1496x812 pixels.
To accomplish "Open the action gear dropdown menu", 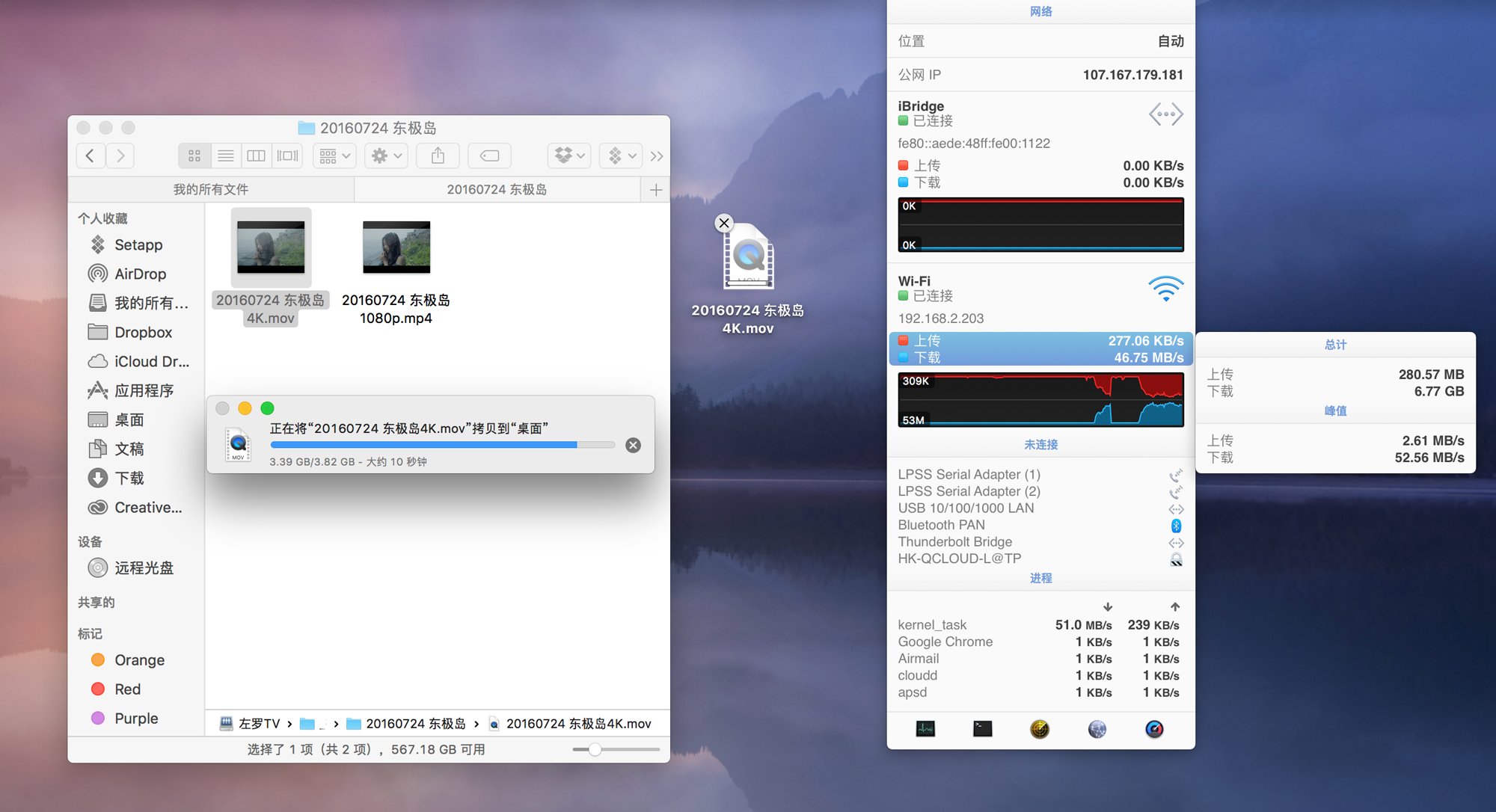I will point(386,156).
